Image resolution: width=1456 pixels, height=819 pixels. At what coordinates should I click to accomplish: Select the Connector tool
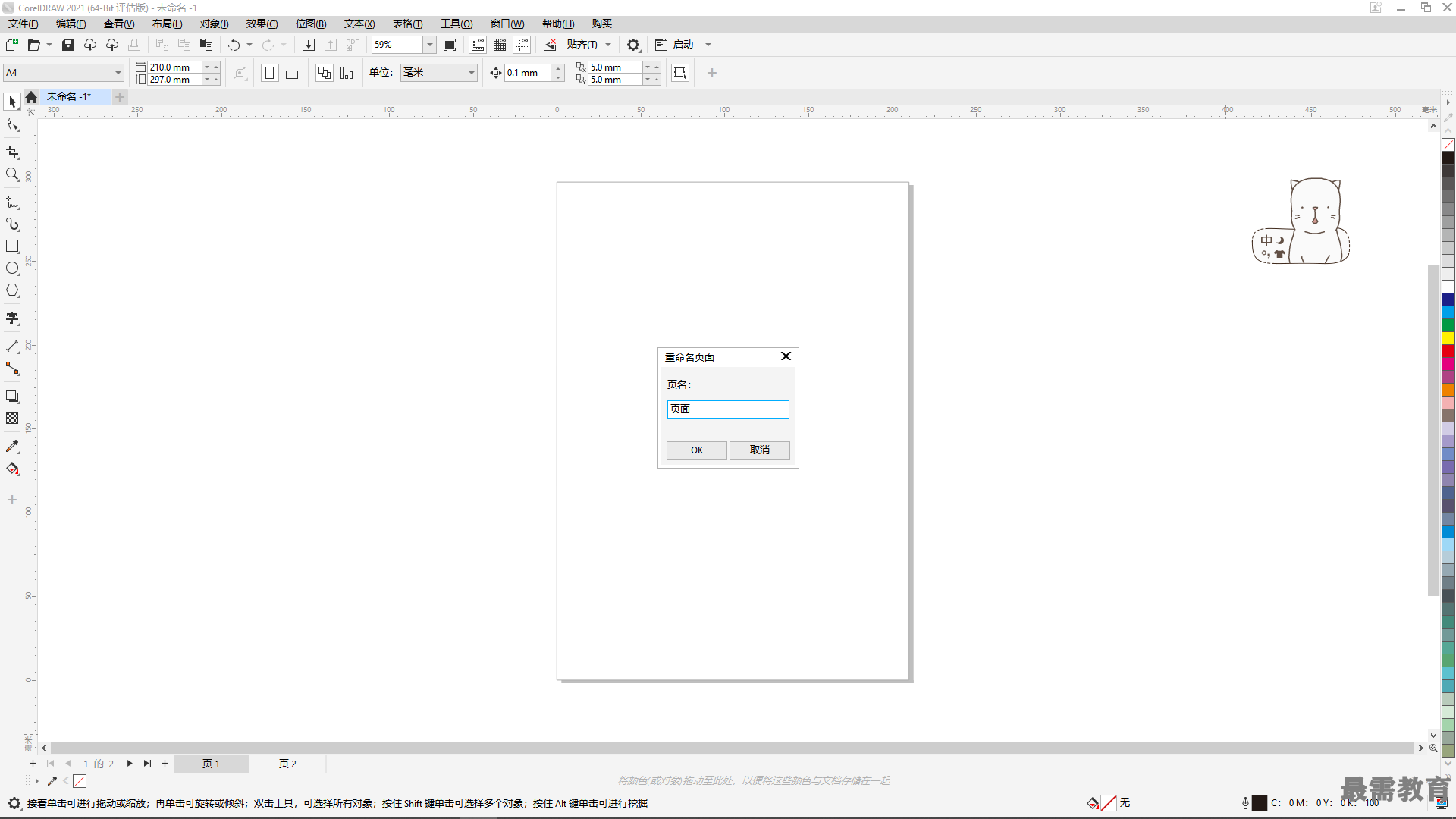click(x=12, y=369)
